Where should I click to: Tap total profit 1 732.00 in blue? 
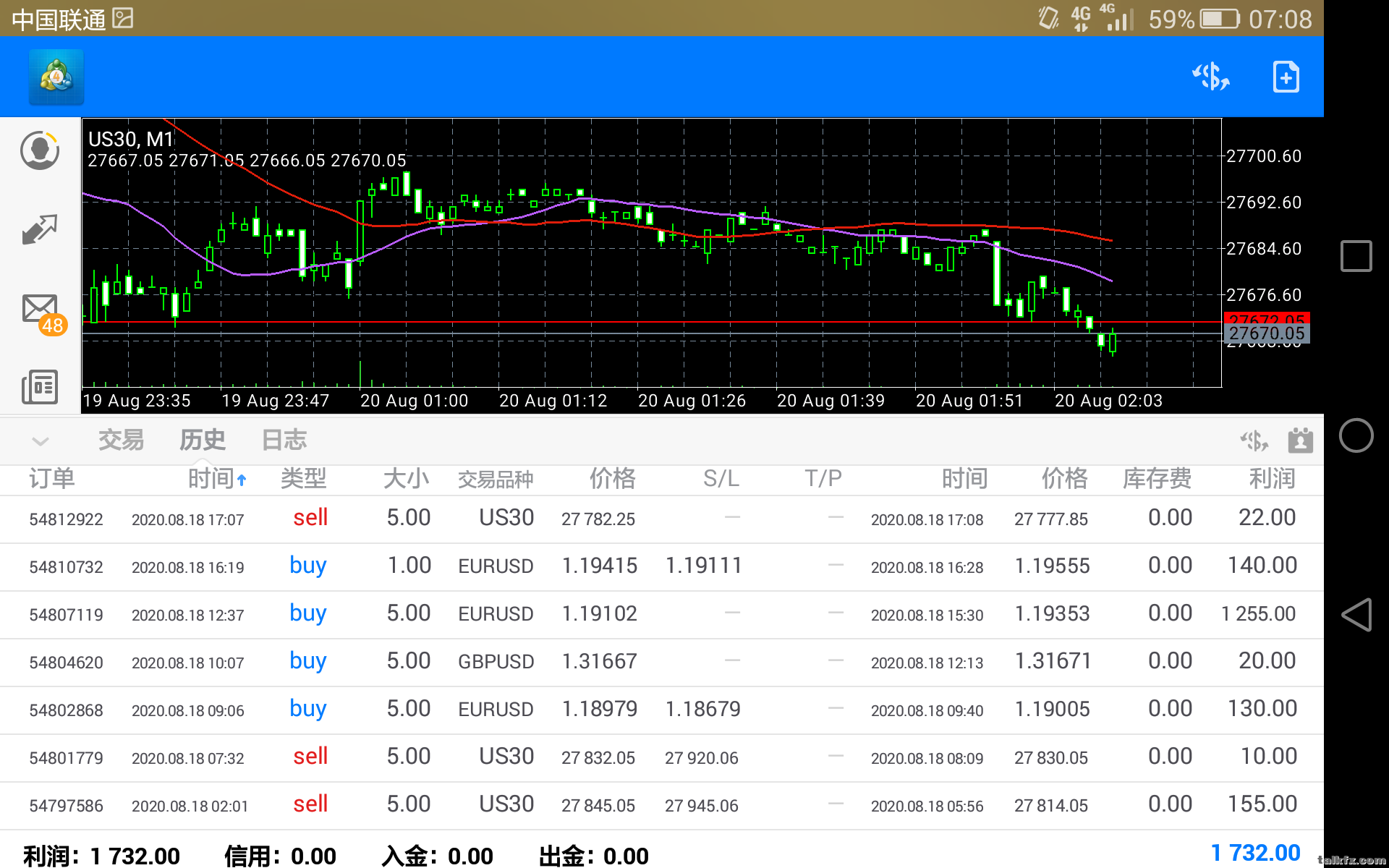[1255, 854]
